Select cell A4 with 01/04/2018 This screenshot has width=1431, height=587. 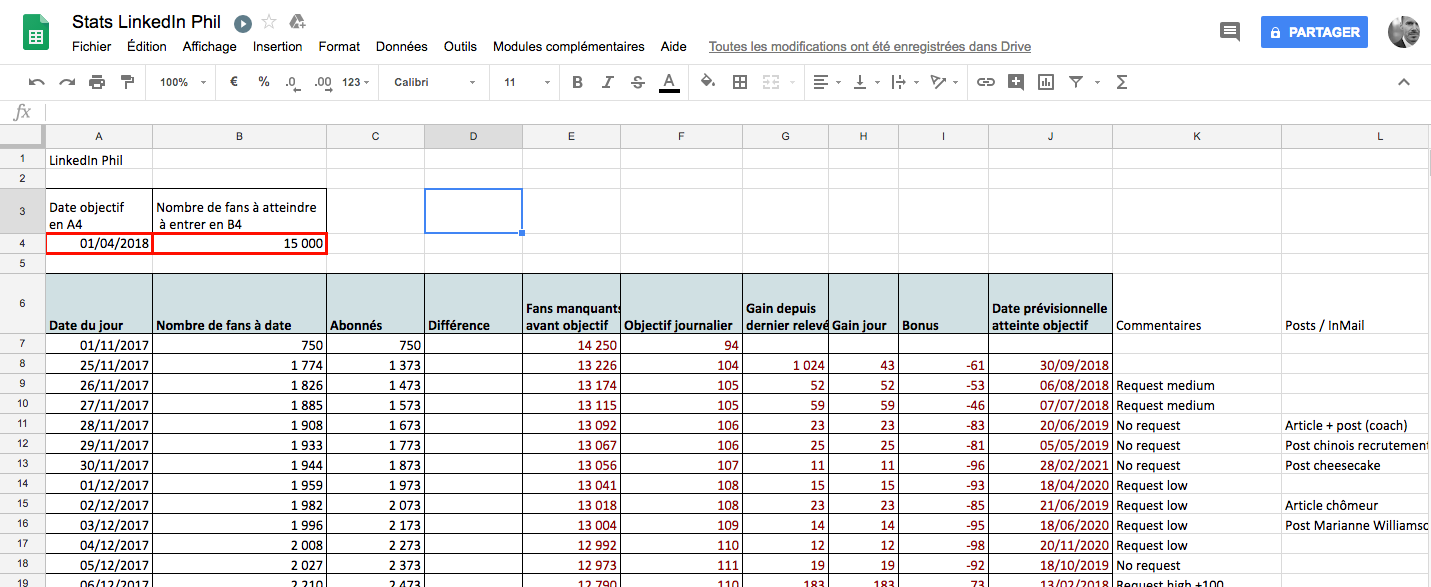tap(99, 243)
